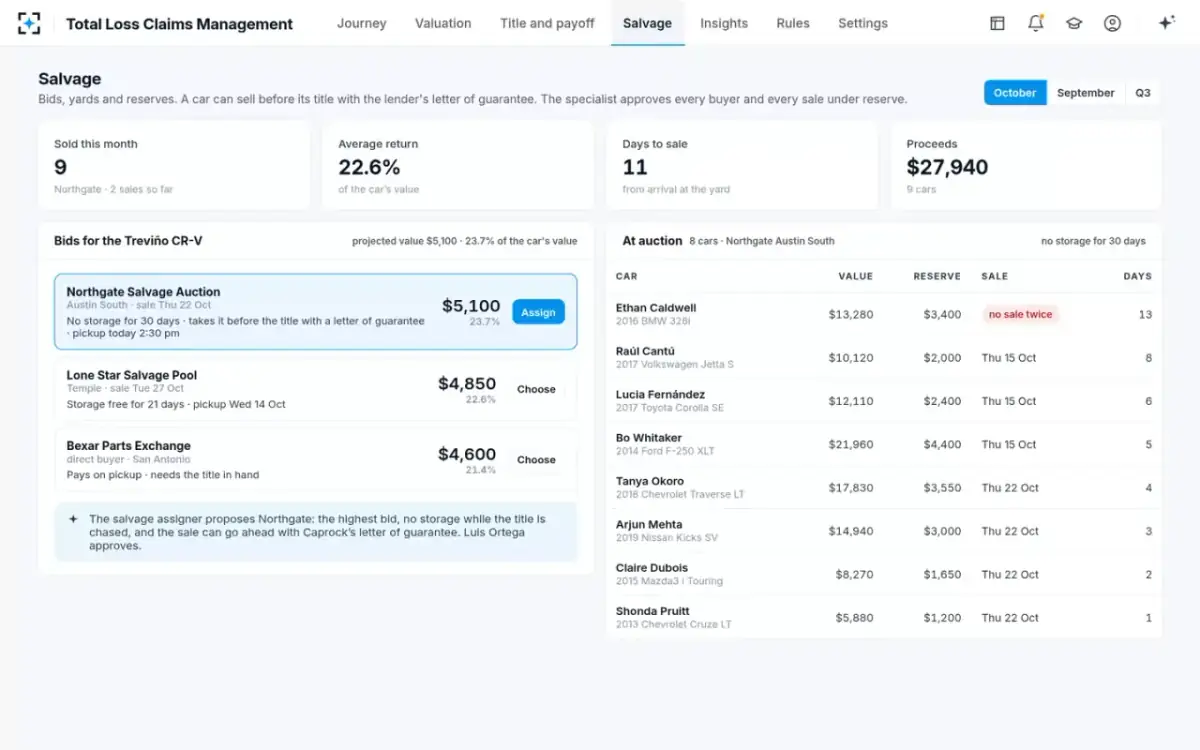The height and width of the screenshot is (750, 1200).
Task: Click the $4,850 bid amount
Action: click(x=467, y=383)
